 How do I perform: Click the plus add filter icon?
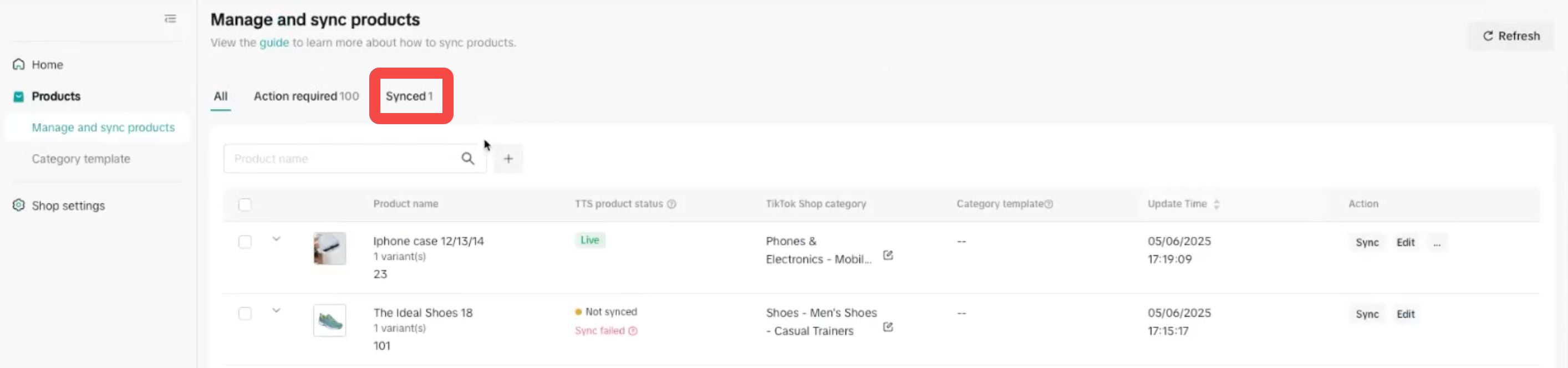508,159
